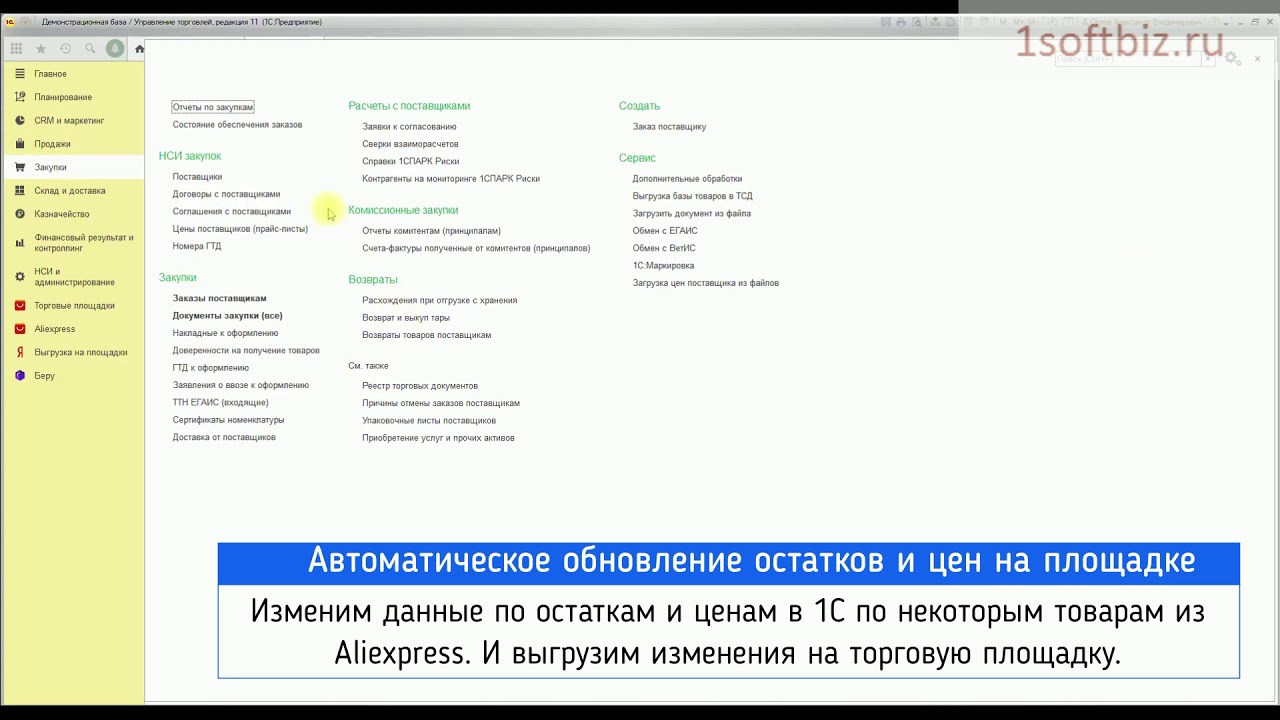The width and height of the screenshot is (1280, 720).
Task: Open Реестр торговых документов
Action: point(420,386)
